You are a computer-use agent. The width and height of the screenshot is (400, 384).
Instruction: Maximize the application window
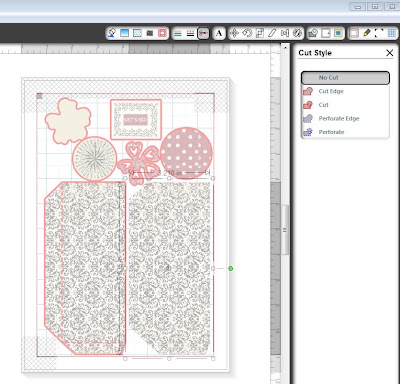375,7
